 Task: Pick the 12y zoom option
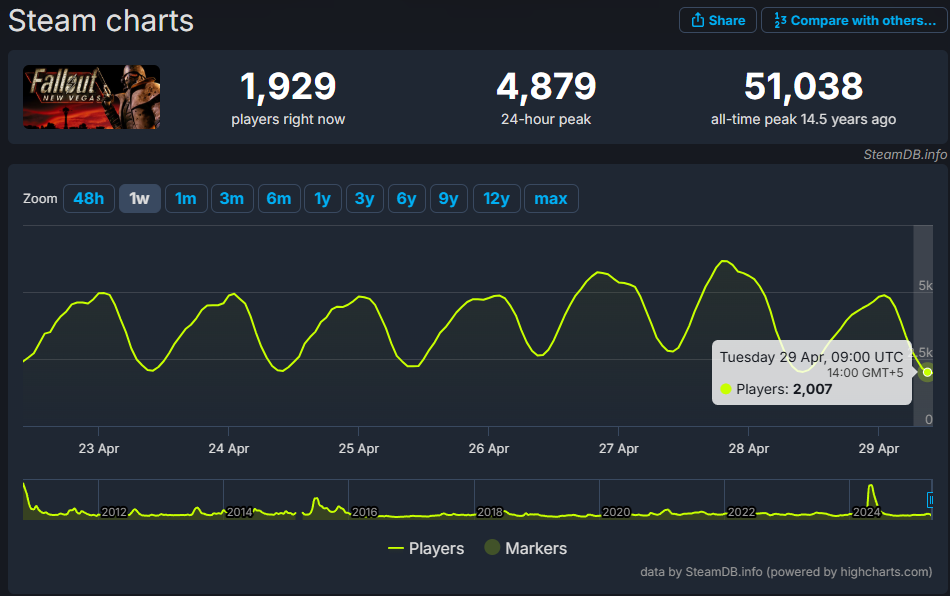496,199
